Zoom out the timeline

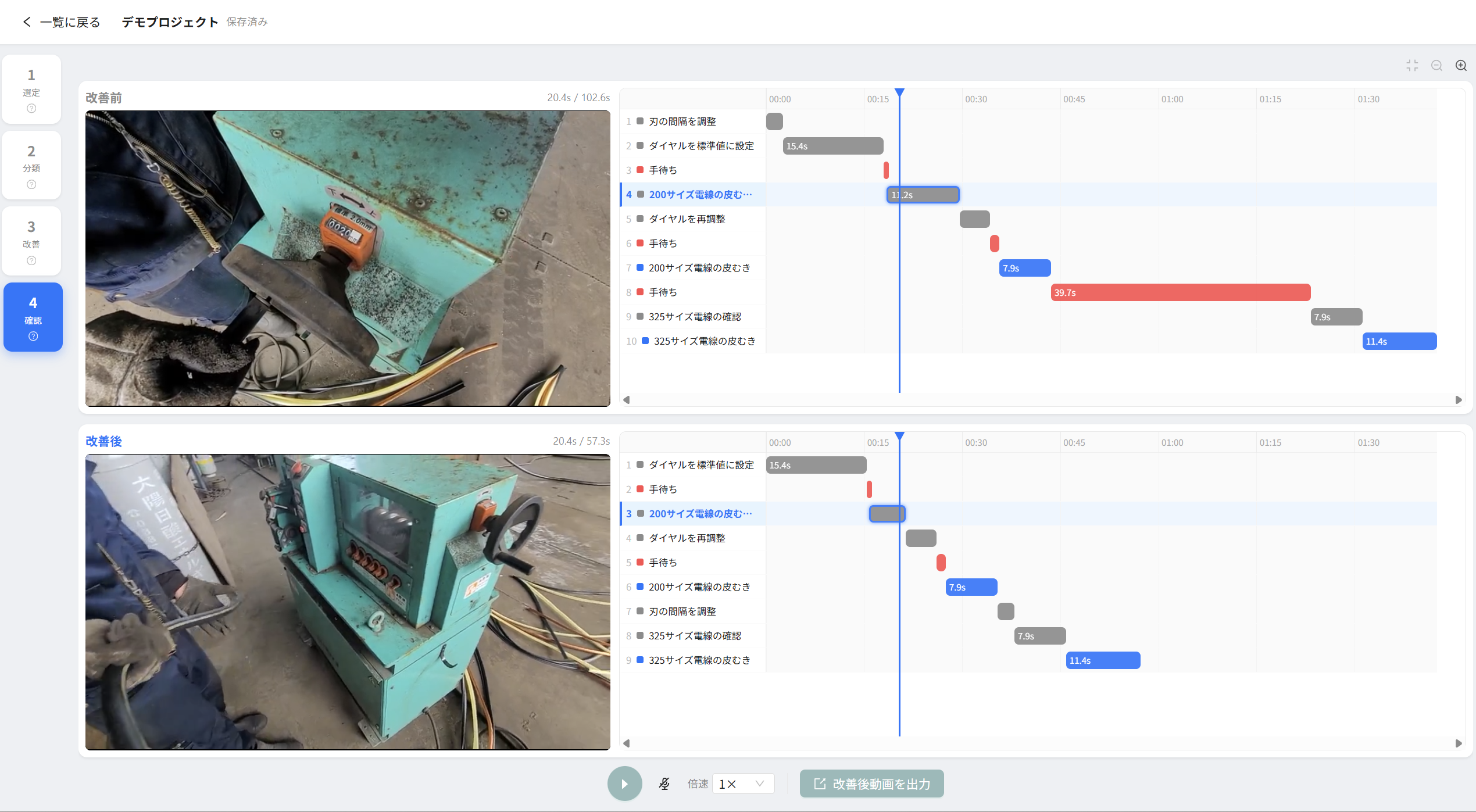coord(1436,66)
